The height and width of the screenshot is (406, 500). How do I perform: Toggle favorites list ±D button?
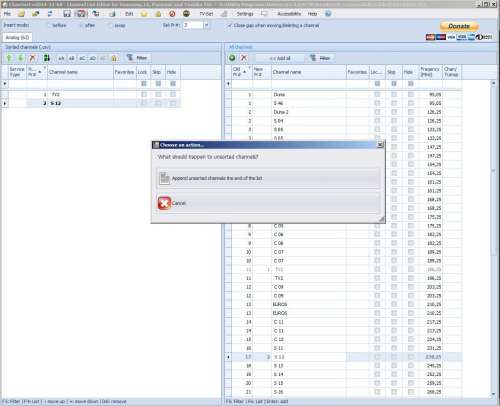coord(92,58)
